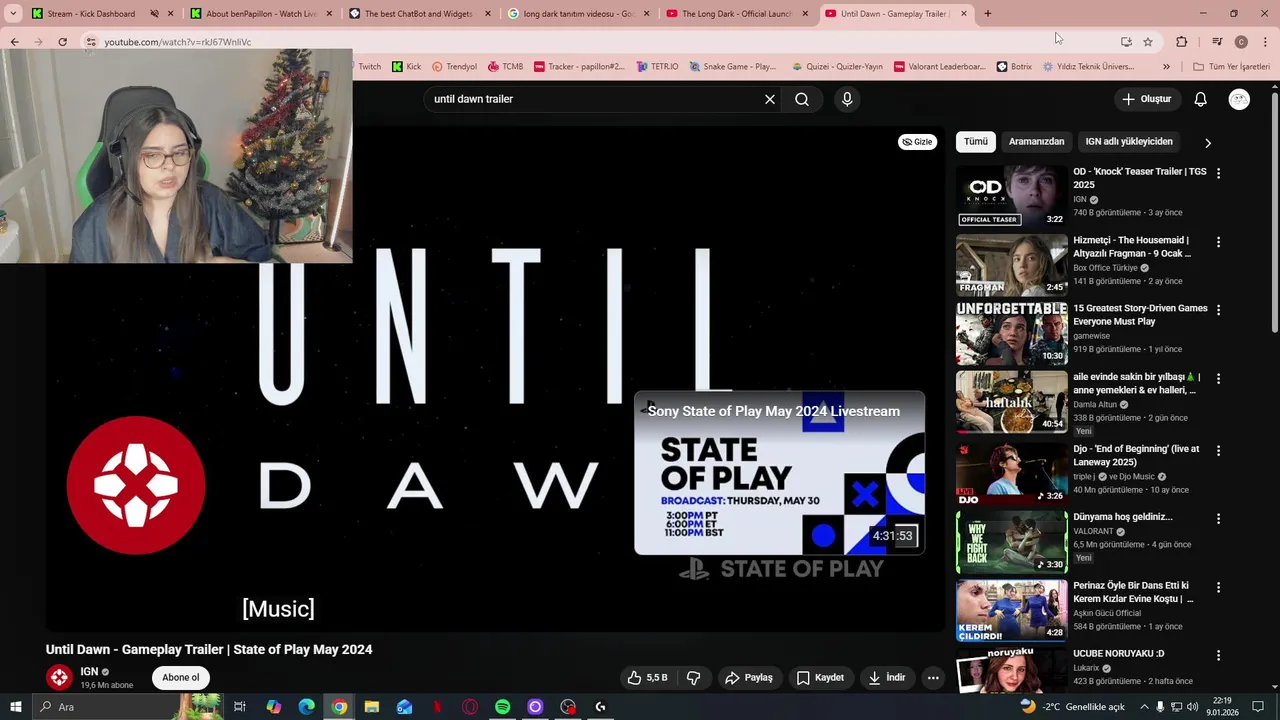Open options for 'OD - Knock' video

coord(1218,173)
